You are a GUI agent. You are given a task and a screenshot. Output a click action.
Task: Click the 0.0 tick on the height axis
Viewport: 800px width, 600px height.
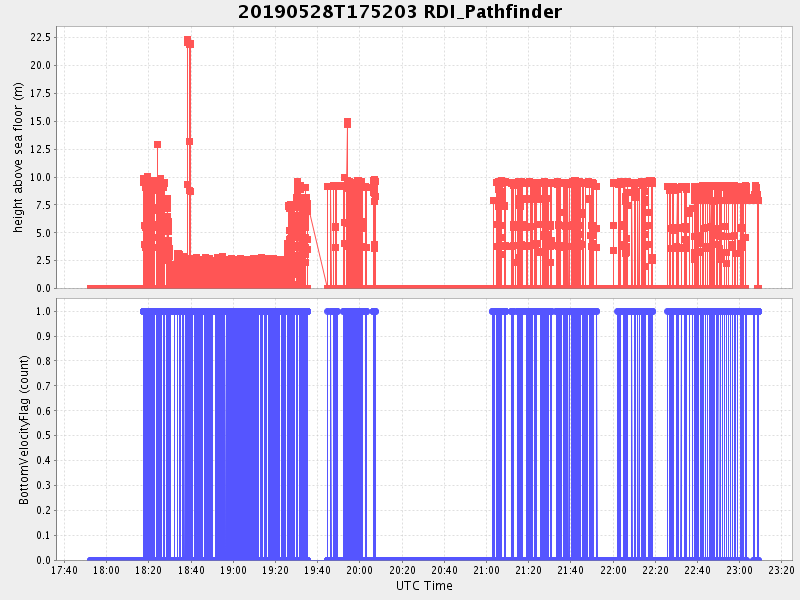click(x=43, y=288)
